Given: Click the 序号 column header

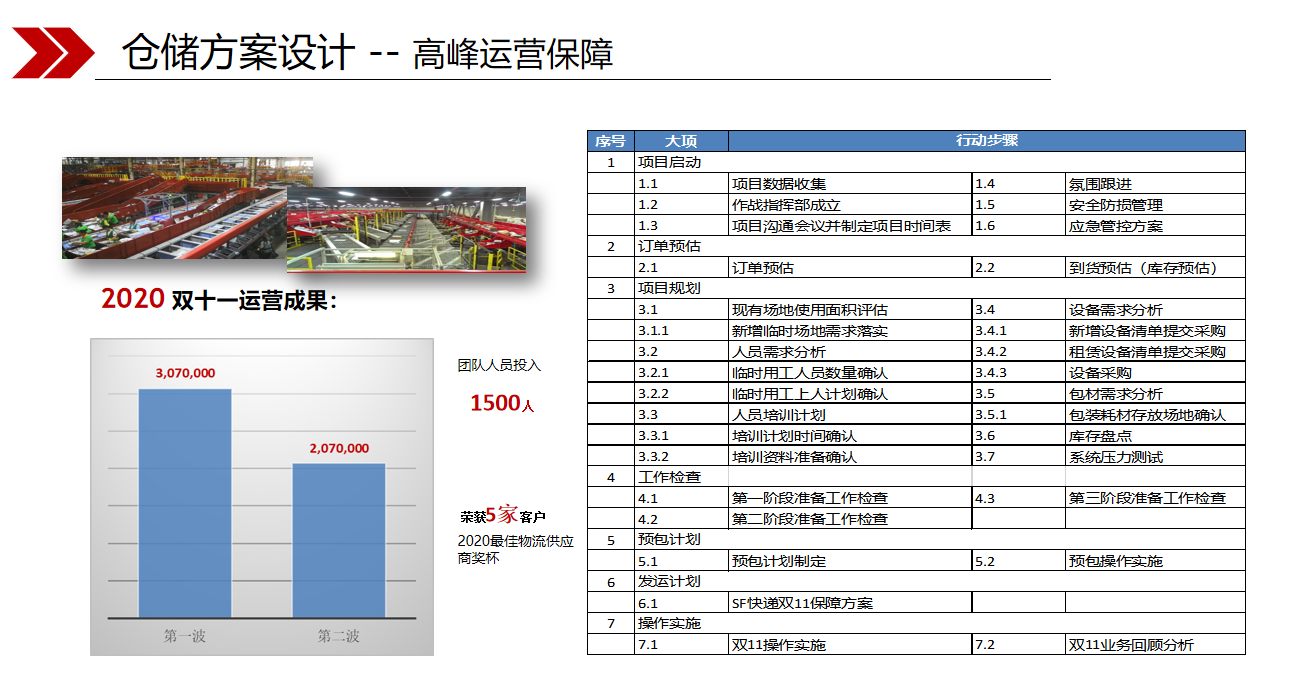Looking at the screenshot, I should pyautogui.click(x=610, y=141).
